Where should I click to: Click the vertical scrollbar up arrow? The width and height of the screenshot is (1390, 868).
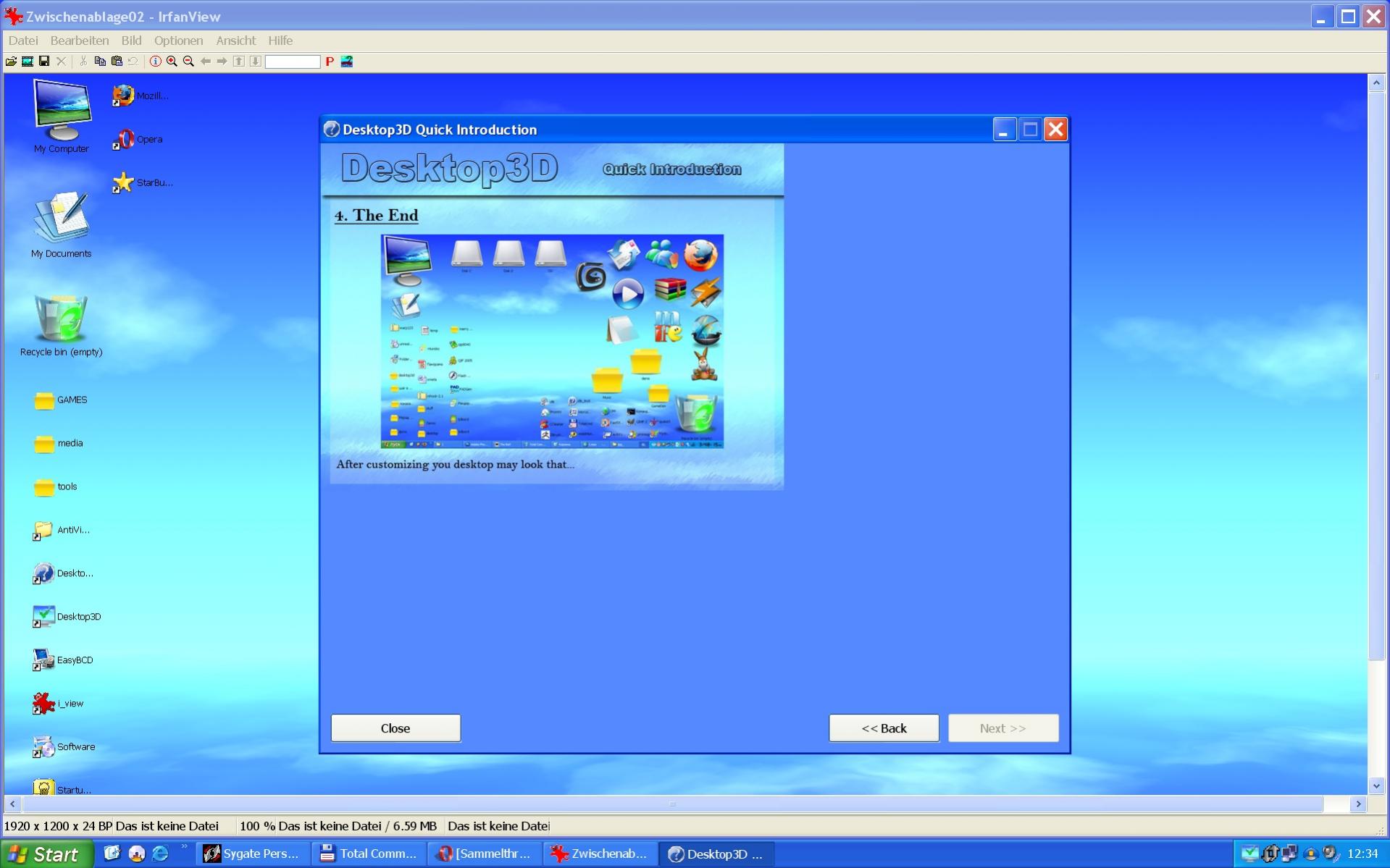(x=1376, y=83)
